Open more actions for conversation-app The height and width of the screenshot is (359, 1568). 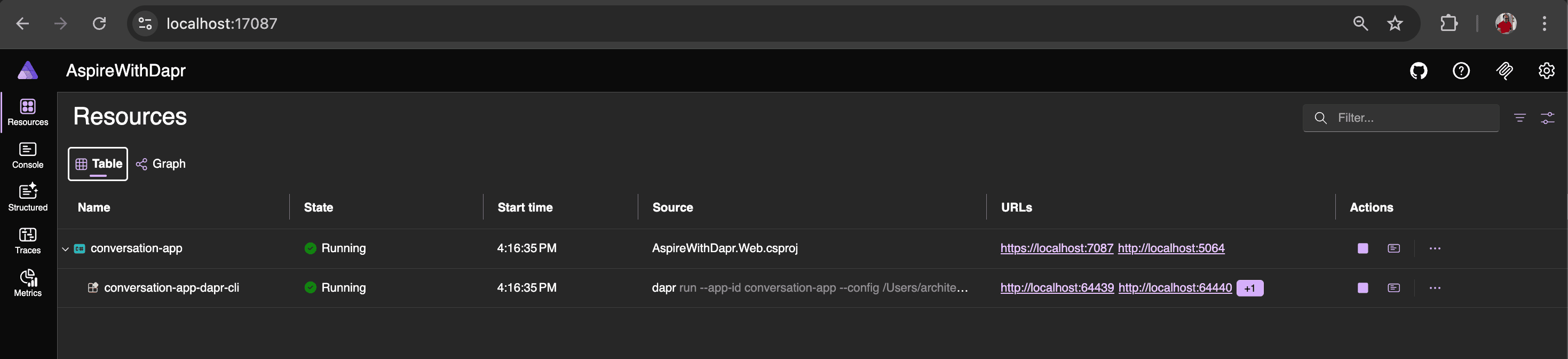[1435, 248]
